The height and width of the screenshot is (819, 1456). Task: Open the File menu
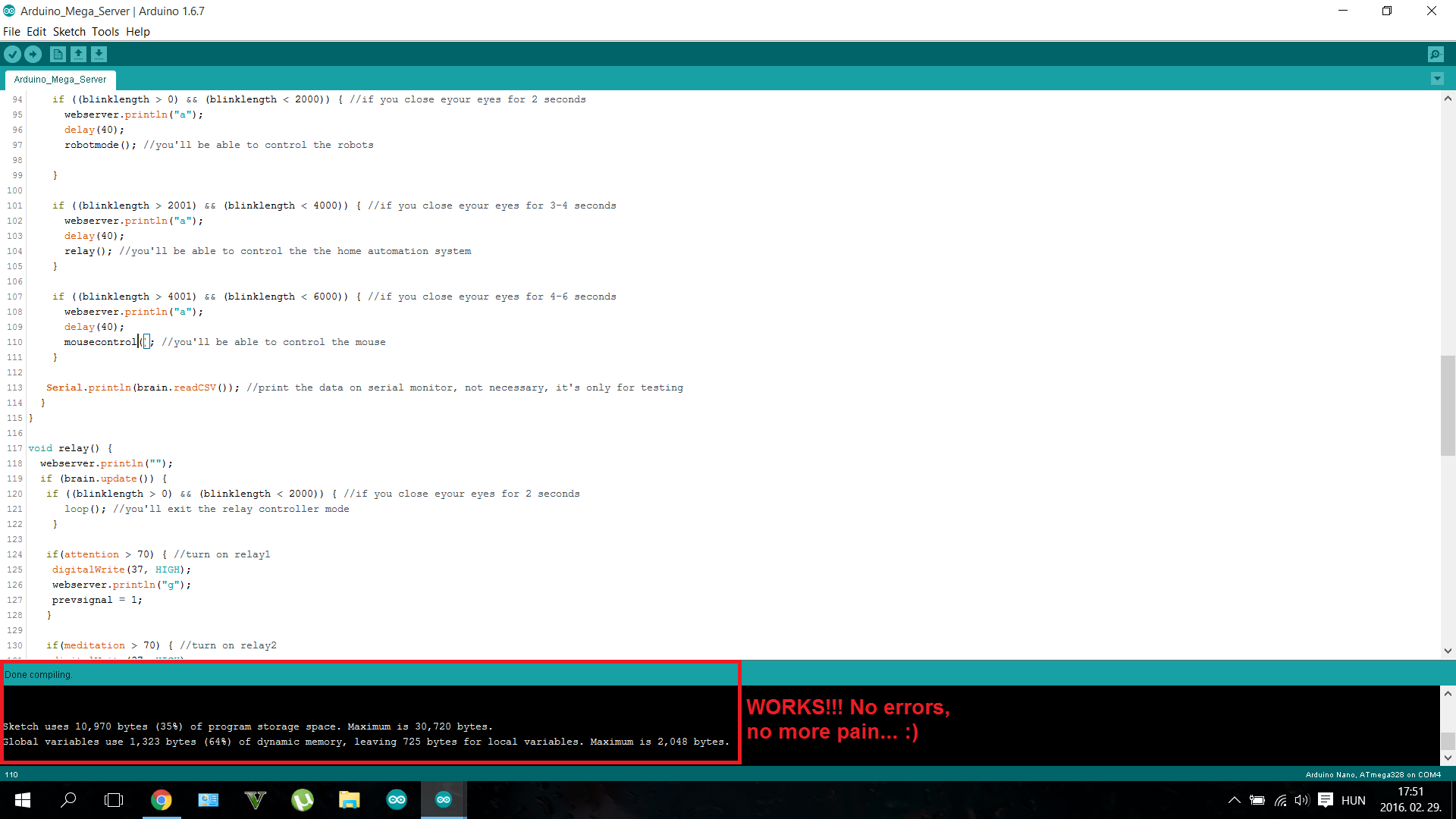coord(11,32)
